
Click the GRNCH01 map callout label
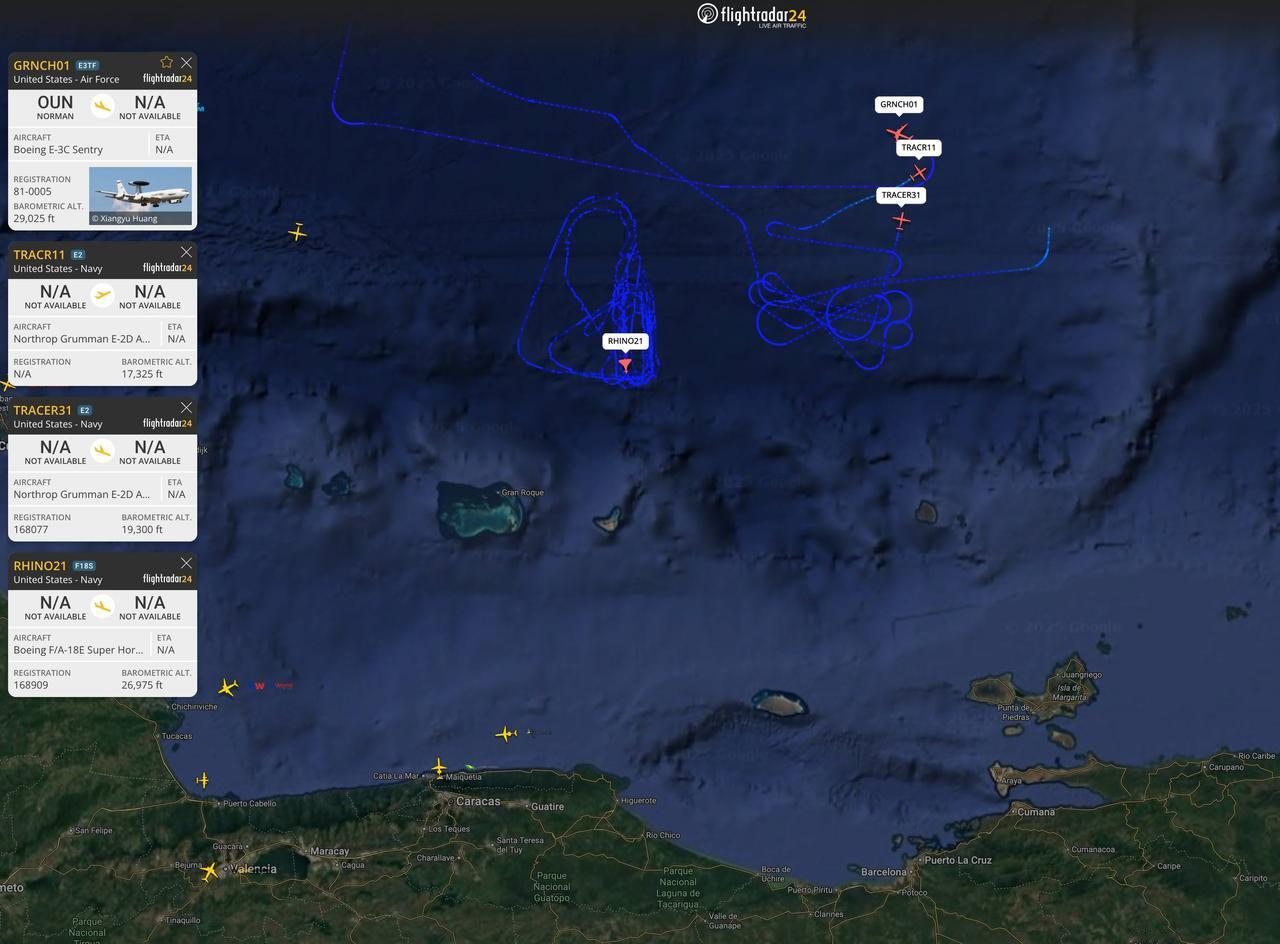tap(898, 104)
